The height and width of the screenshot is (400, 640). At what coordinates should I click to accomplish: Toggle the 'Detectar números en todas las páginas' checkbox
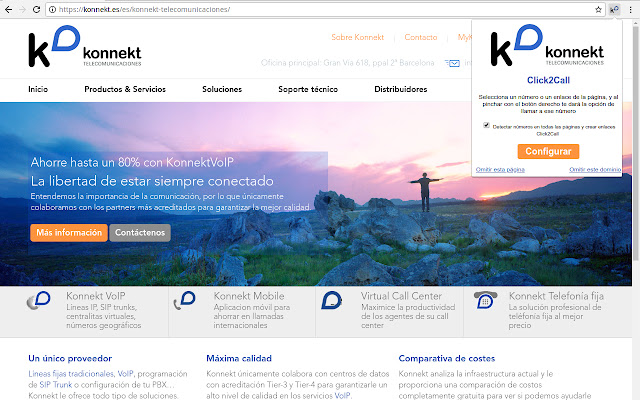[486, 125]
